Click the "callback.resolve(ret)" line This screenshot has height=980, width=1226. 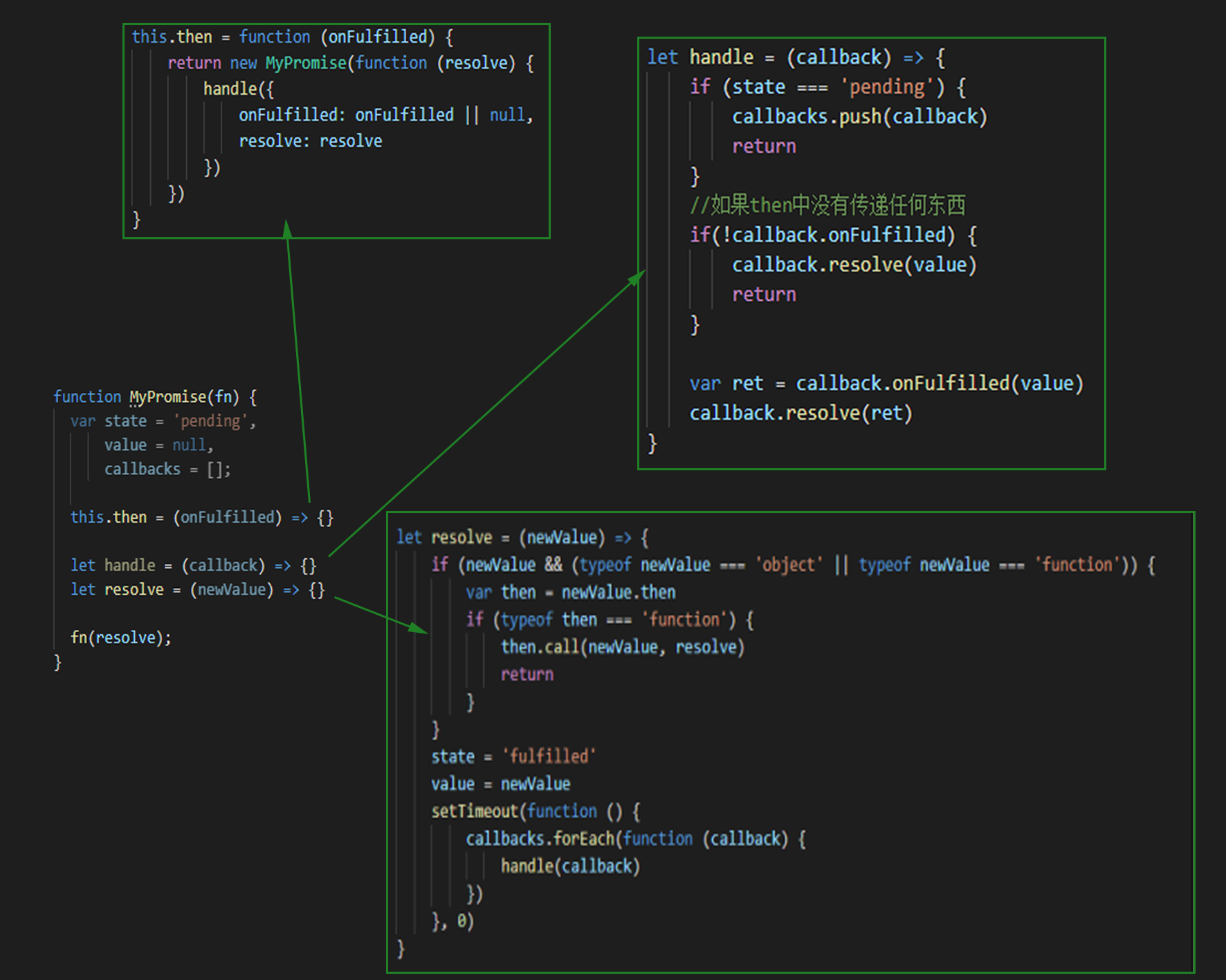pyautogui.click(x=801, y=413)
